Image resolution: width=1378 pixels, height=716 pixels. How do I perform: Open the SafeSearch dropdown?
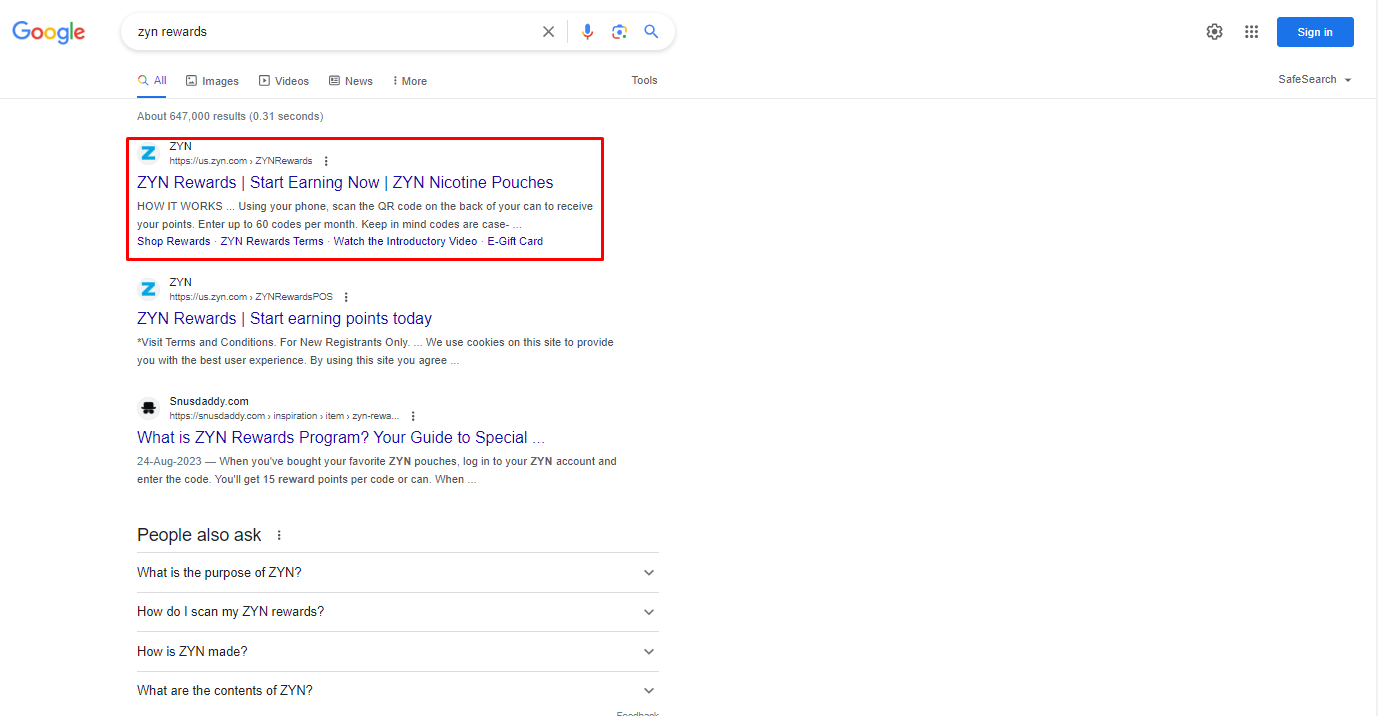(x=1314, y=80)
